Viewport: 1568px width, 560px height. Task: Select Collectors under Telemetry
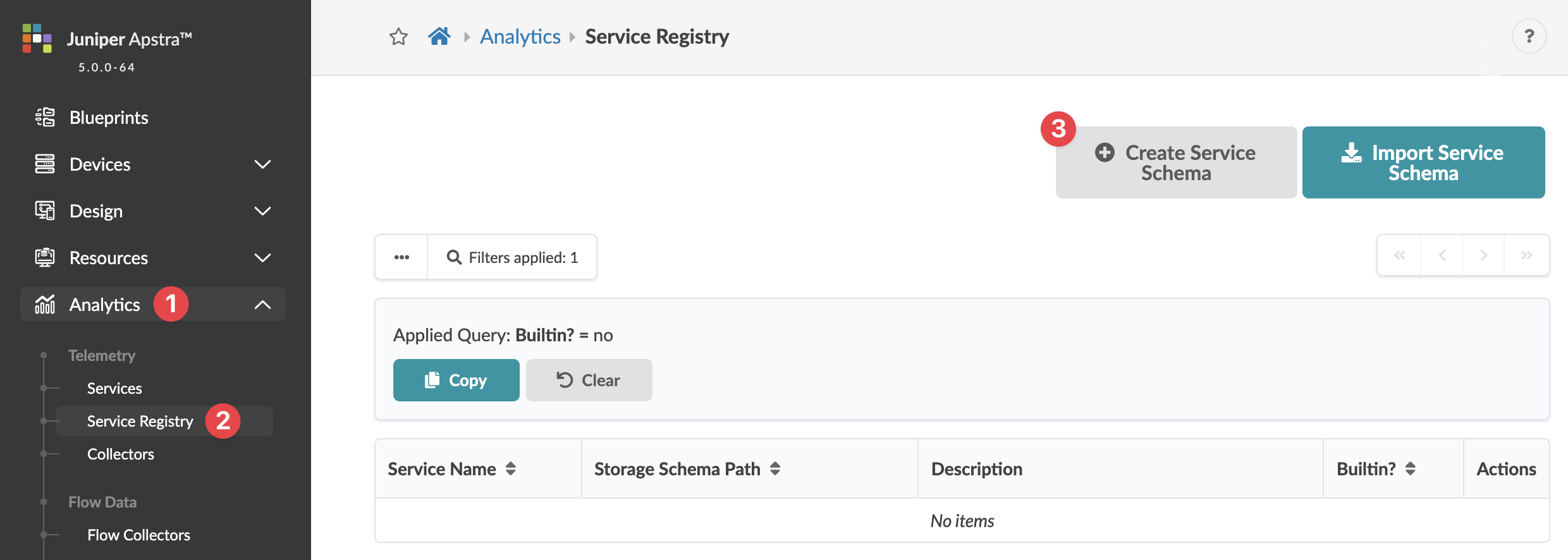pyautogui.click(x=120, y=454)
